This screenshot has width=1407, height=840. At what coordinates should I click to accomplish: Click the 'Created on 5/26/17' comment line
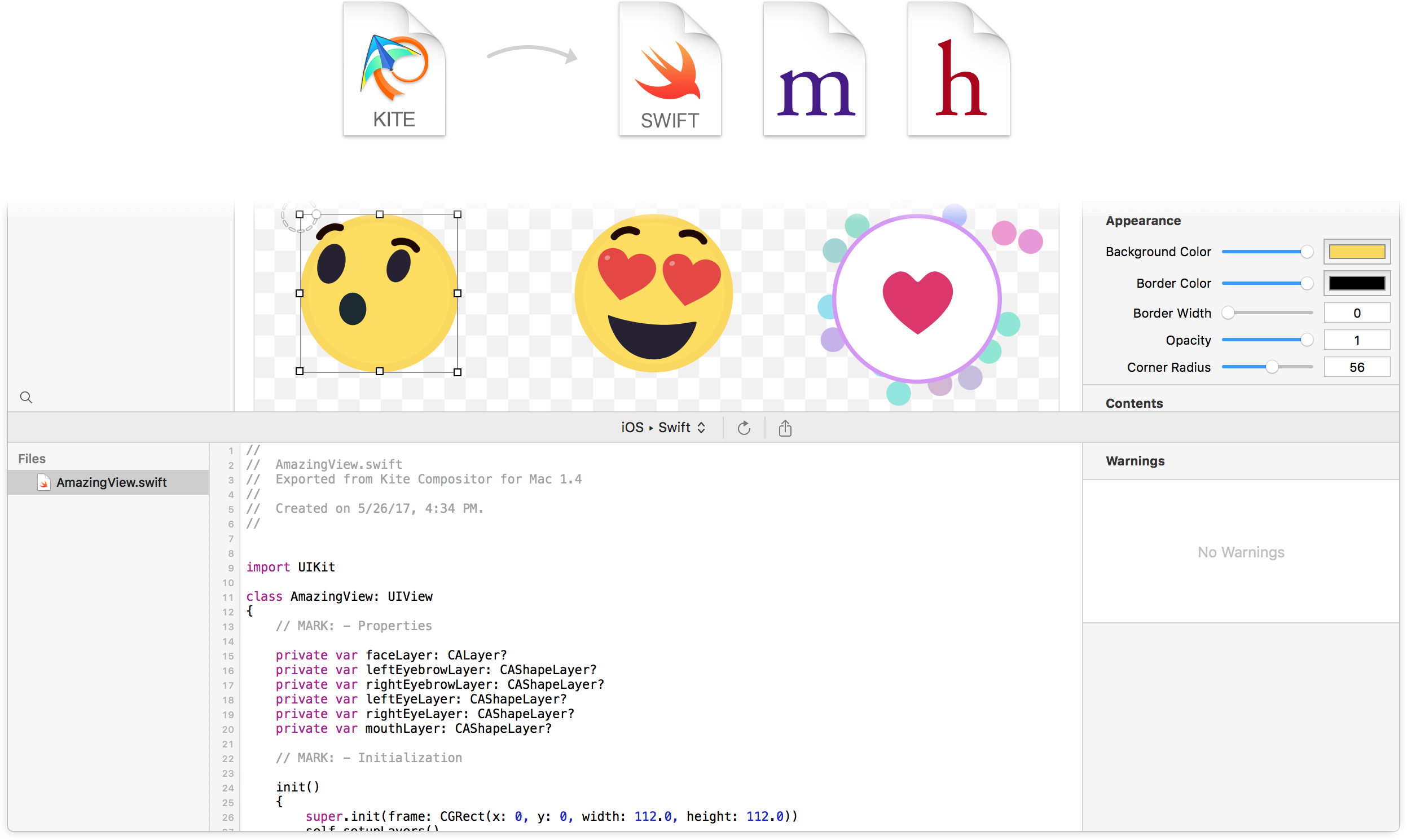pos(364,509)
